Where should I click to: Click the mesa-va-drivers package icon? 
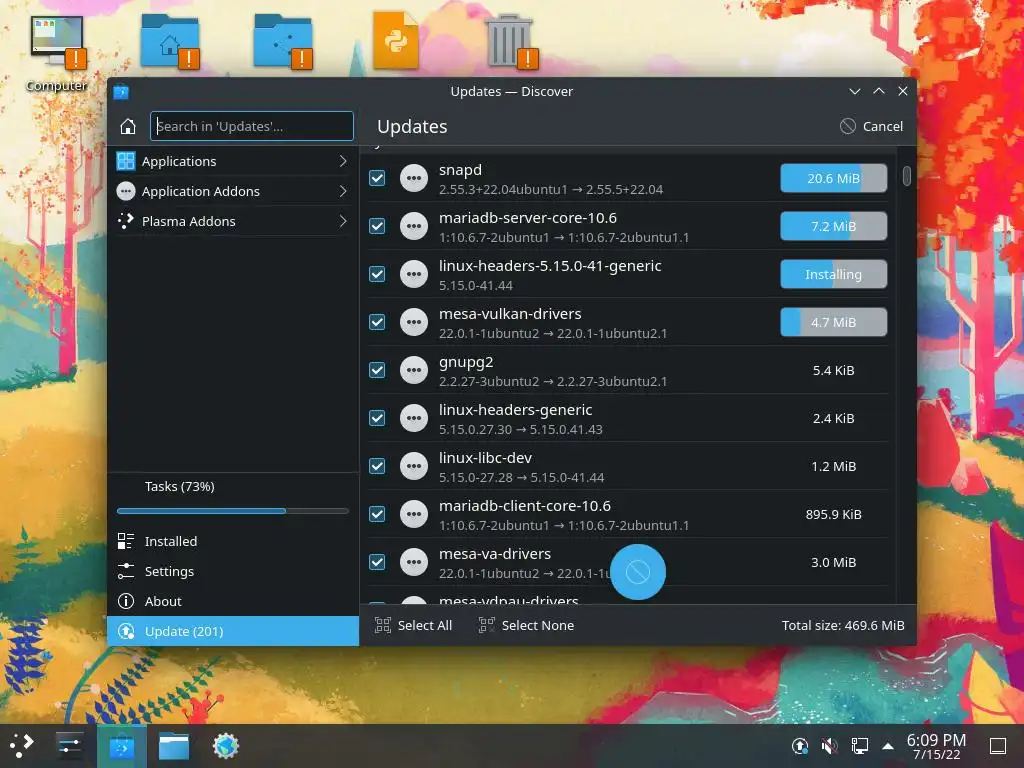click(414, 562)
